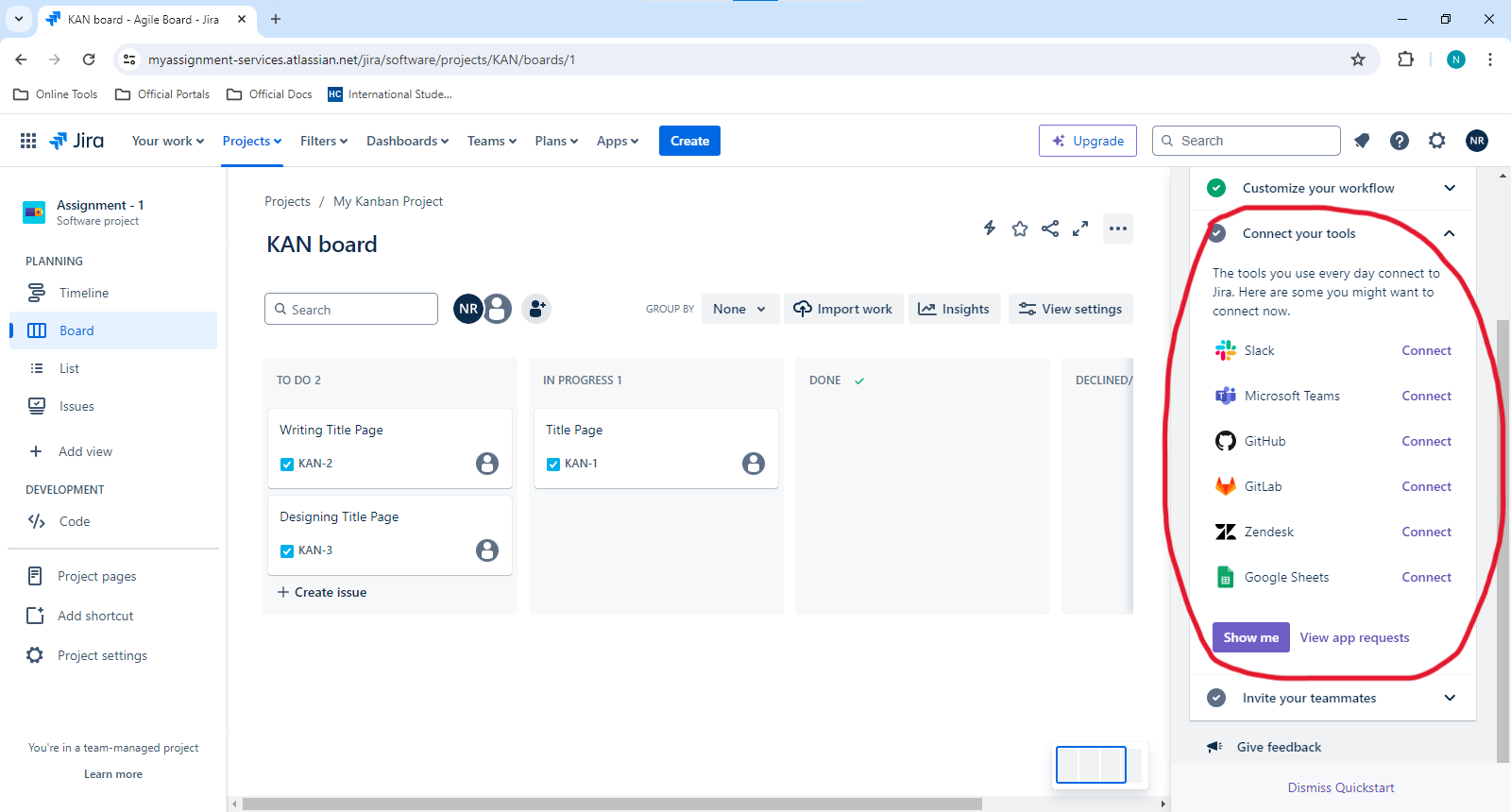This screenshot has width=1511, height=812.
Task: Share the board using the share icon
Action: click(1050, 228)
